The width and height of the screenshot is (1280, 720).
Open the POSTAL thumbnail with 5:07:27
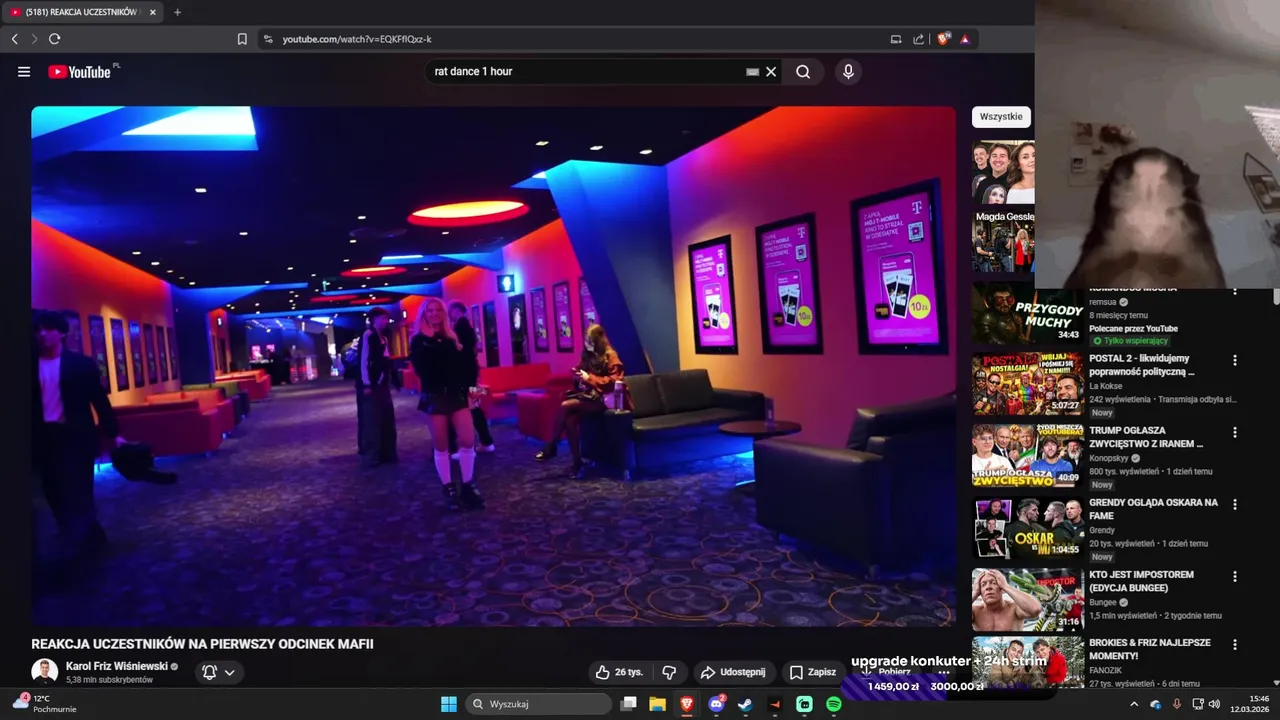pyautogui.click(x=1028, y=383)
